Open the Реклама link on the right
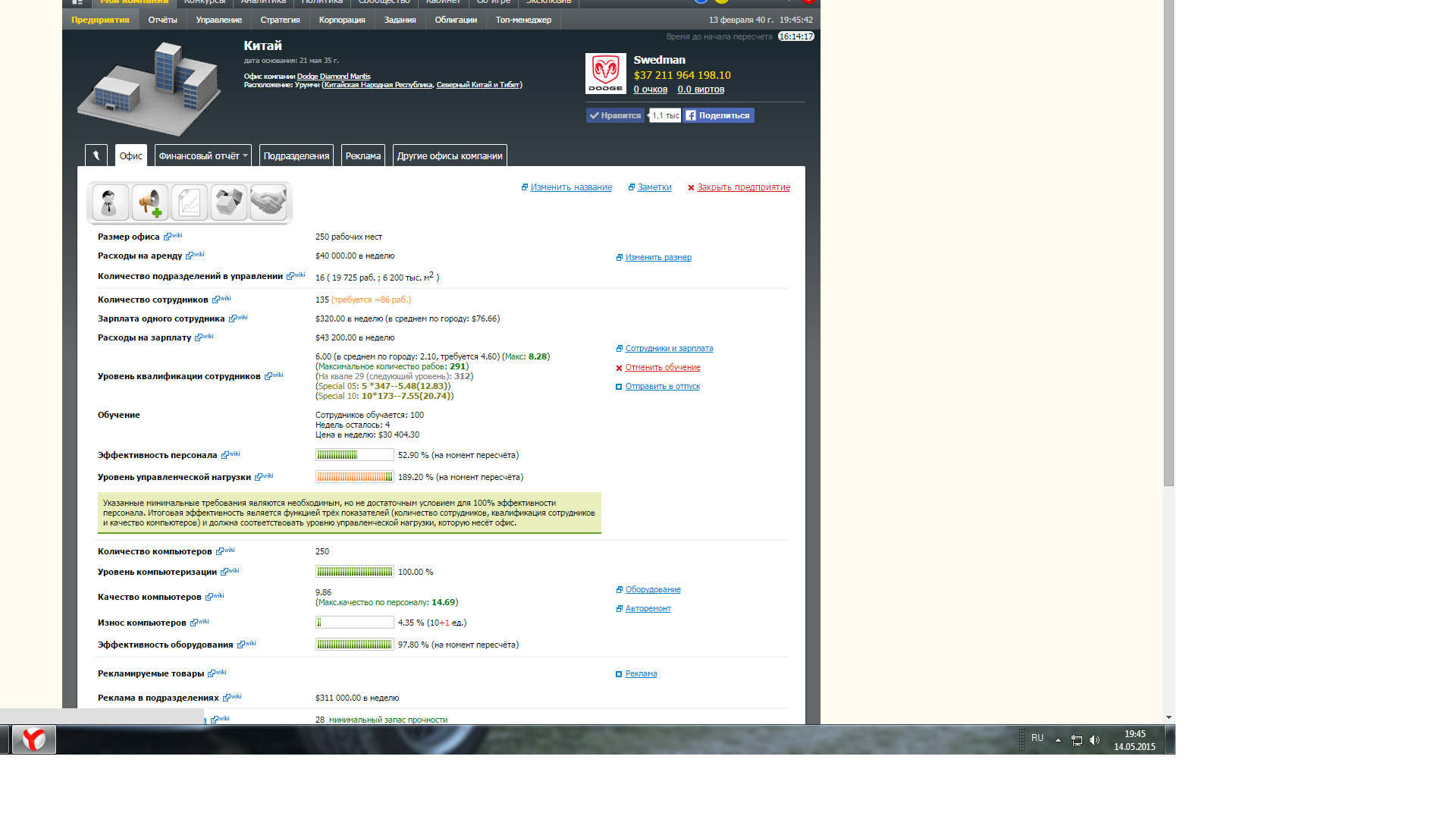This screenshot has height=819, width=1456. 641,674
